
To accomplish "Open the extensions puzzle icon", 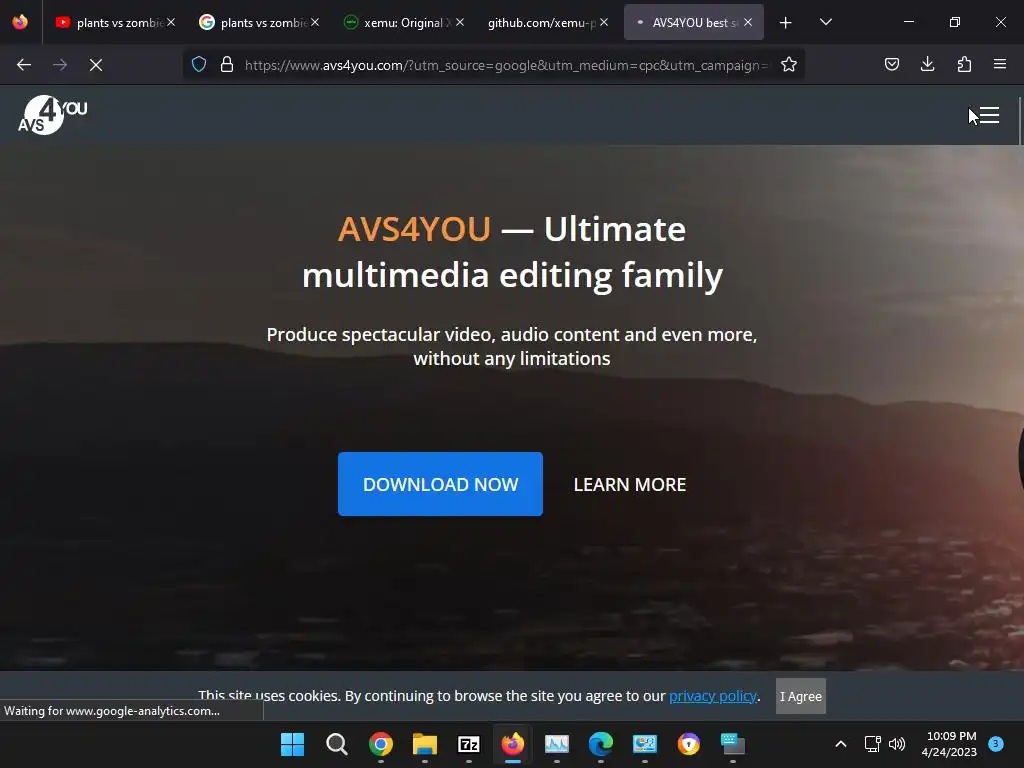I will coord(964,64).
